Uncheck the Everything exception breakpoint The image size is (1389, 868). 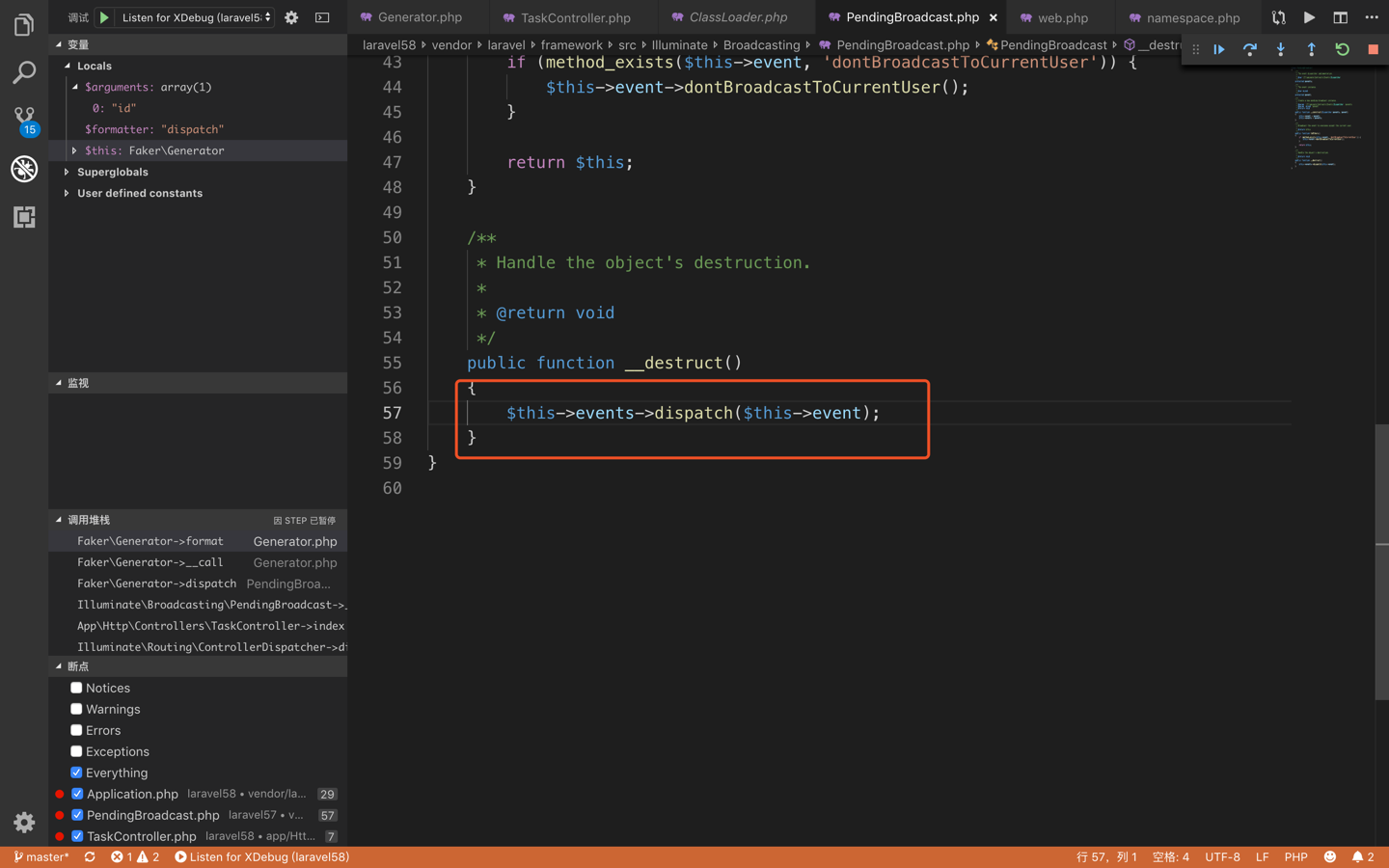coord(74,773)
